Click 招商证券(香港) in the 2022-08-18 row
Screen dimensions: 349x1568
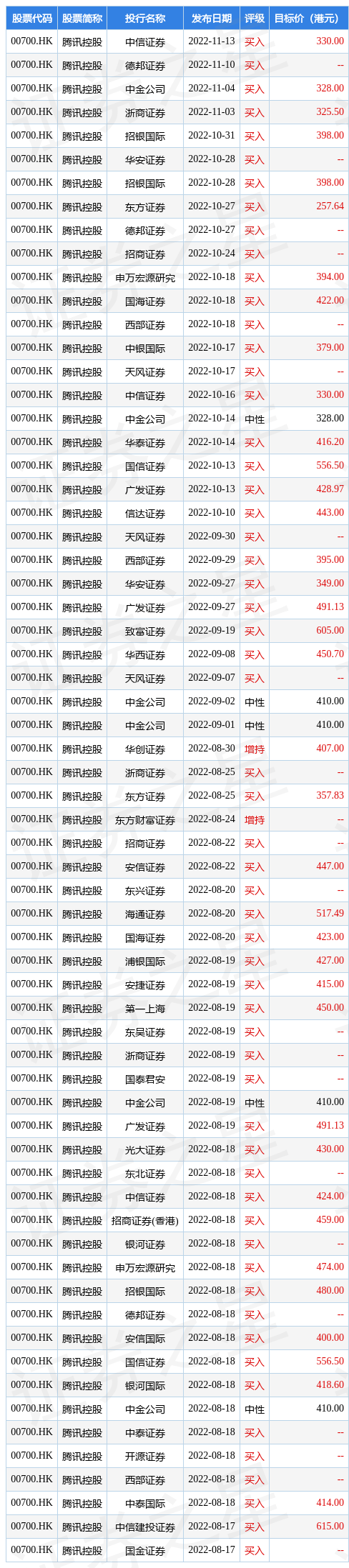click(145, 1220)
